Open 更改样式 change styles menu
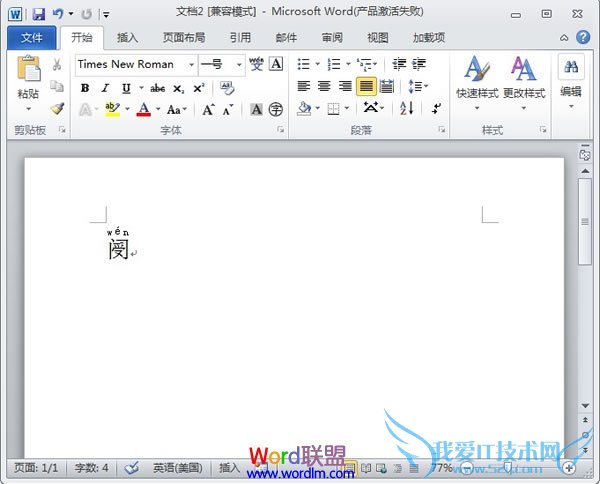 [524, 82]
